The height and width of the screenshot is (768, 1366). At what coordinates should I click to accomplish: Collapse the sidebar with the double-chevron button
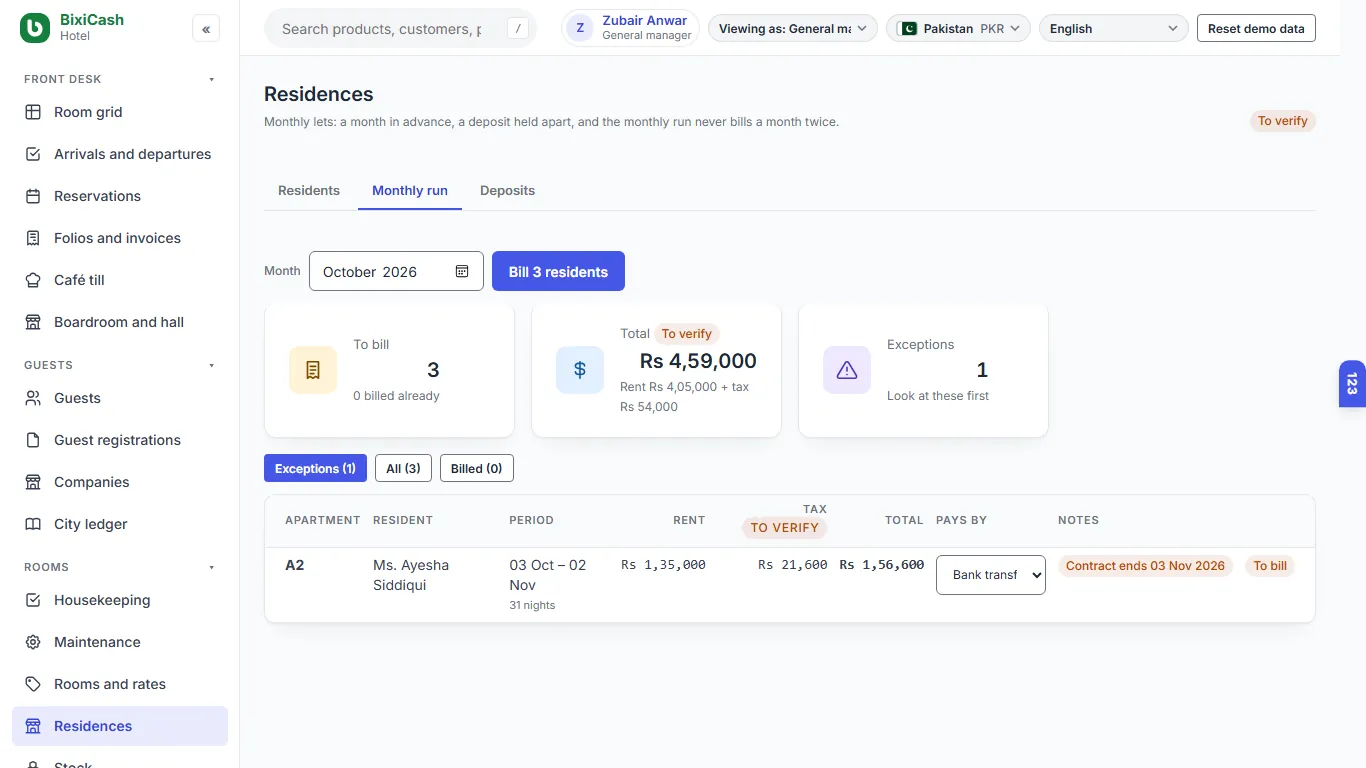(206, 29)
